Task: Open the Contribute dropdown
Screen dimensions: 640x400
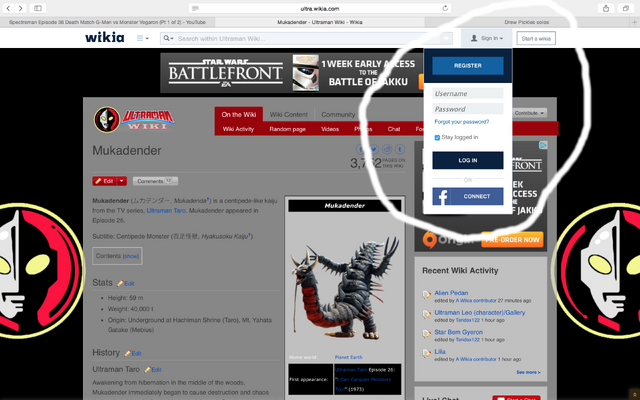Action: point(529,113)
